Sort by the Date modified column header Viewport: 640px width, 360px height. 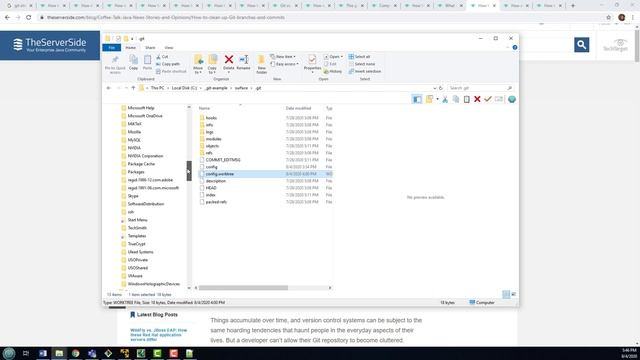point(298,108)
